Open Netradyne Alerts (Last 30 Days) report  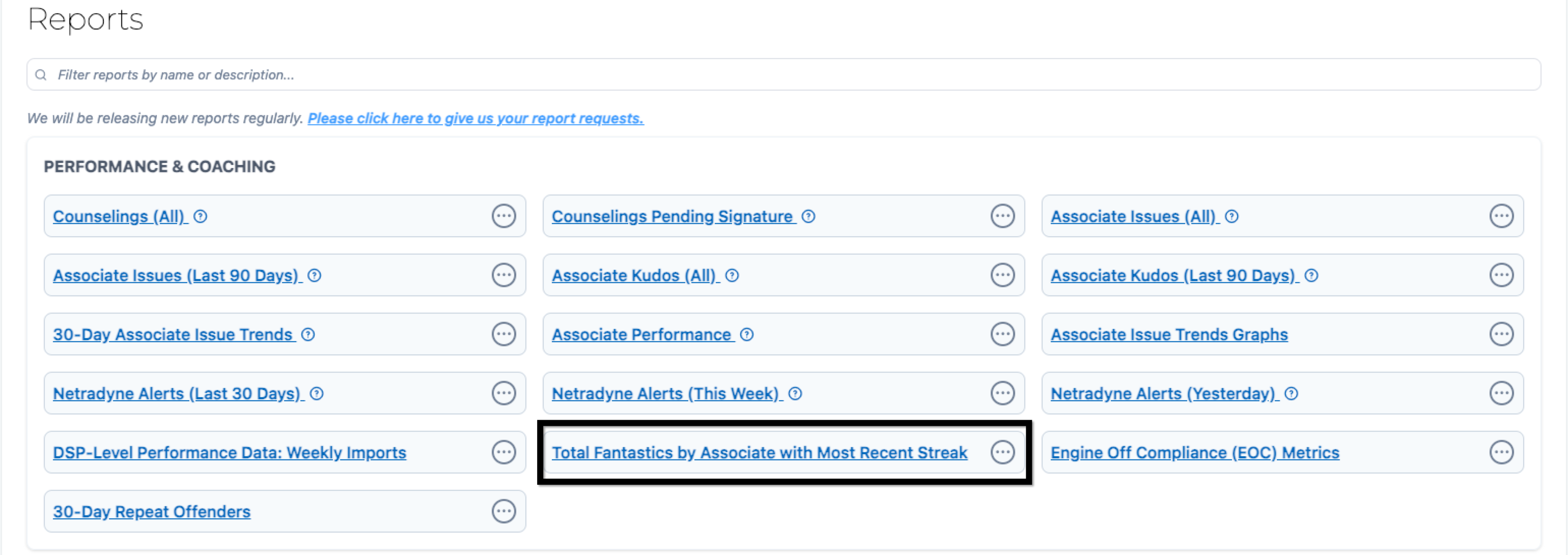pyautogui.click(x=177, y=394)
